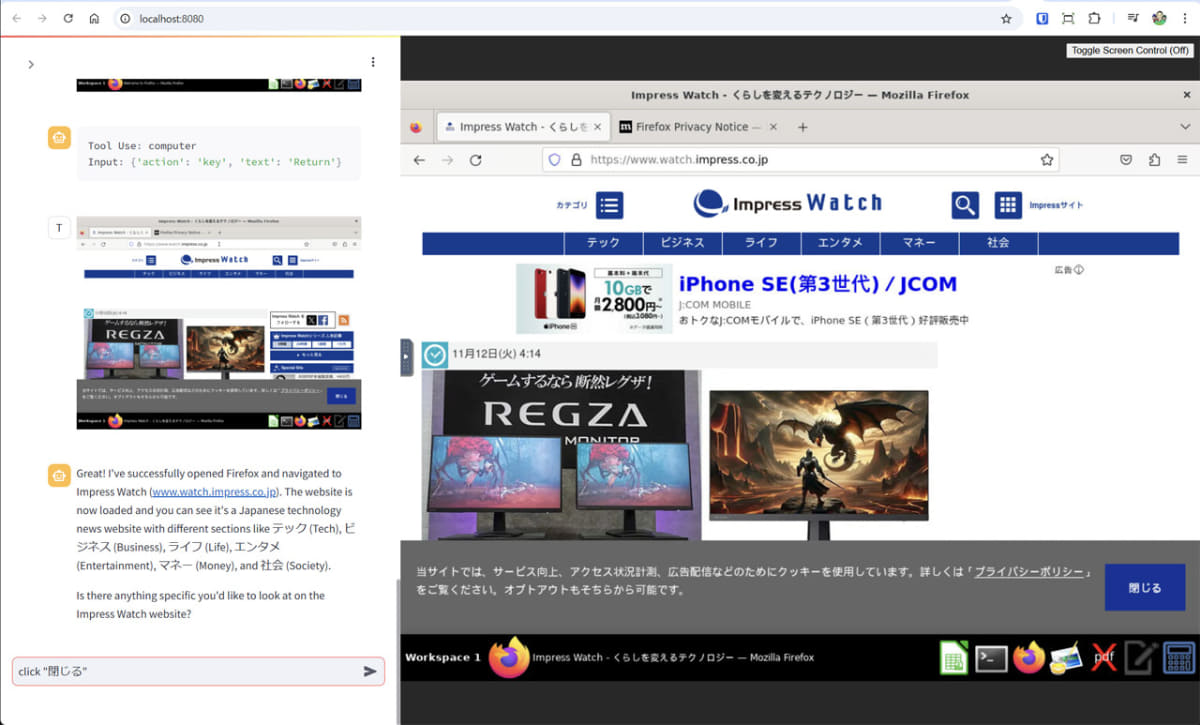
Task: Open Firefox extensions puzzle icon
Action: click(x=1154, y=160)
